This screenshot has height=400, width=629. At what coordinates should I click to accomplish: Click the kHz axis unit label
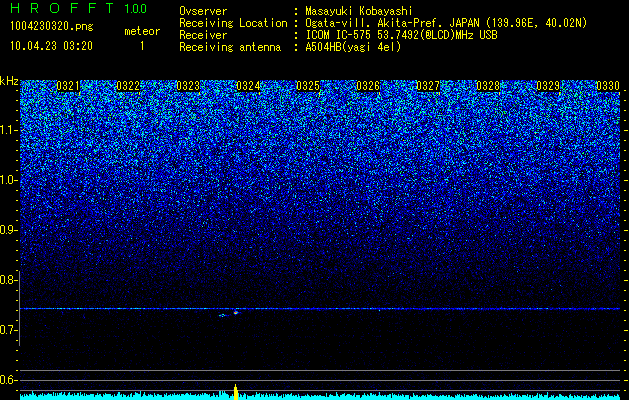click(9, 81)
